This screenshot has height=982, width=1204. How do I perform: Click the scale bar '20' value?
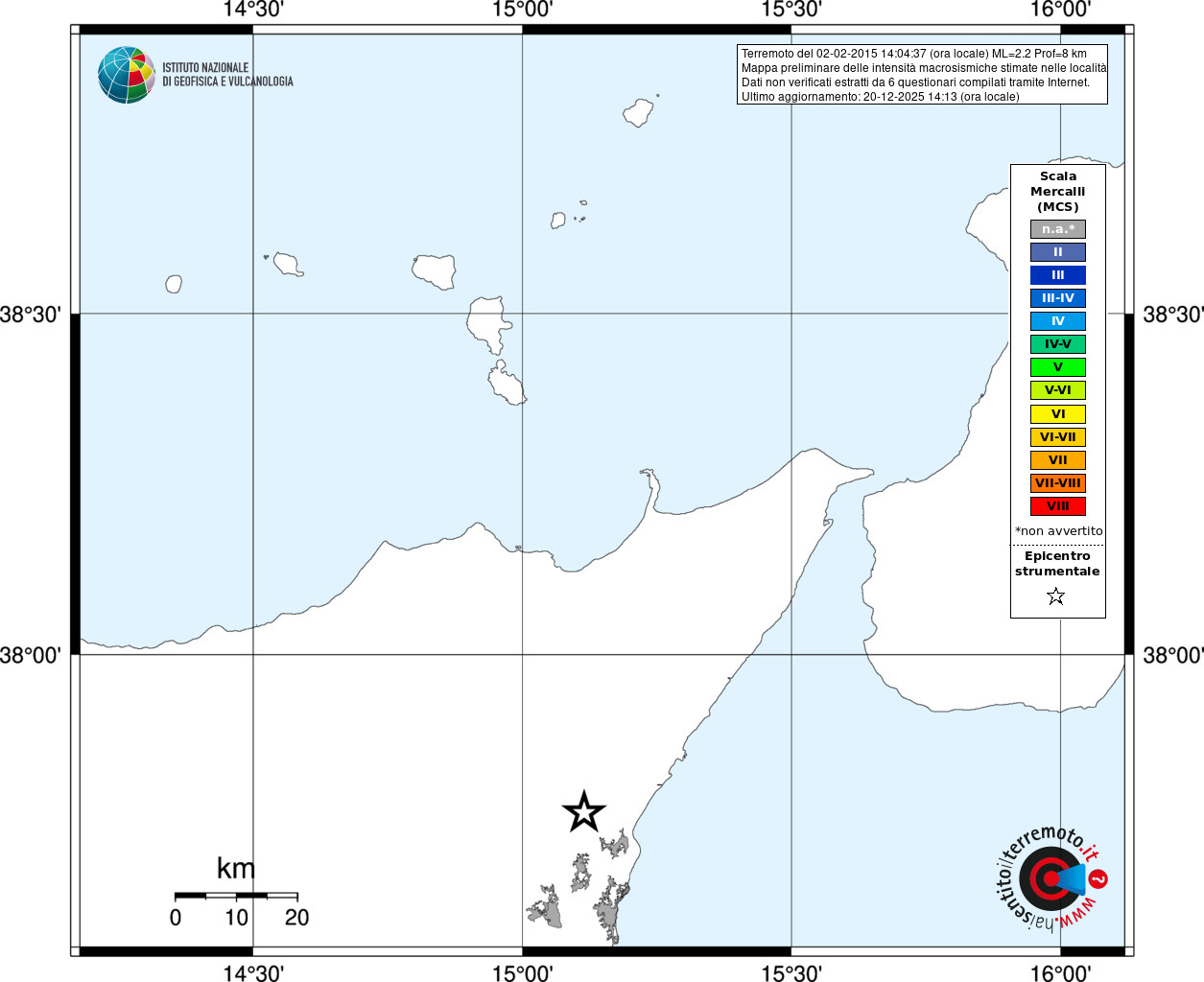pos(297,918)
